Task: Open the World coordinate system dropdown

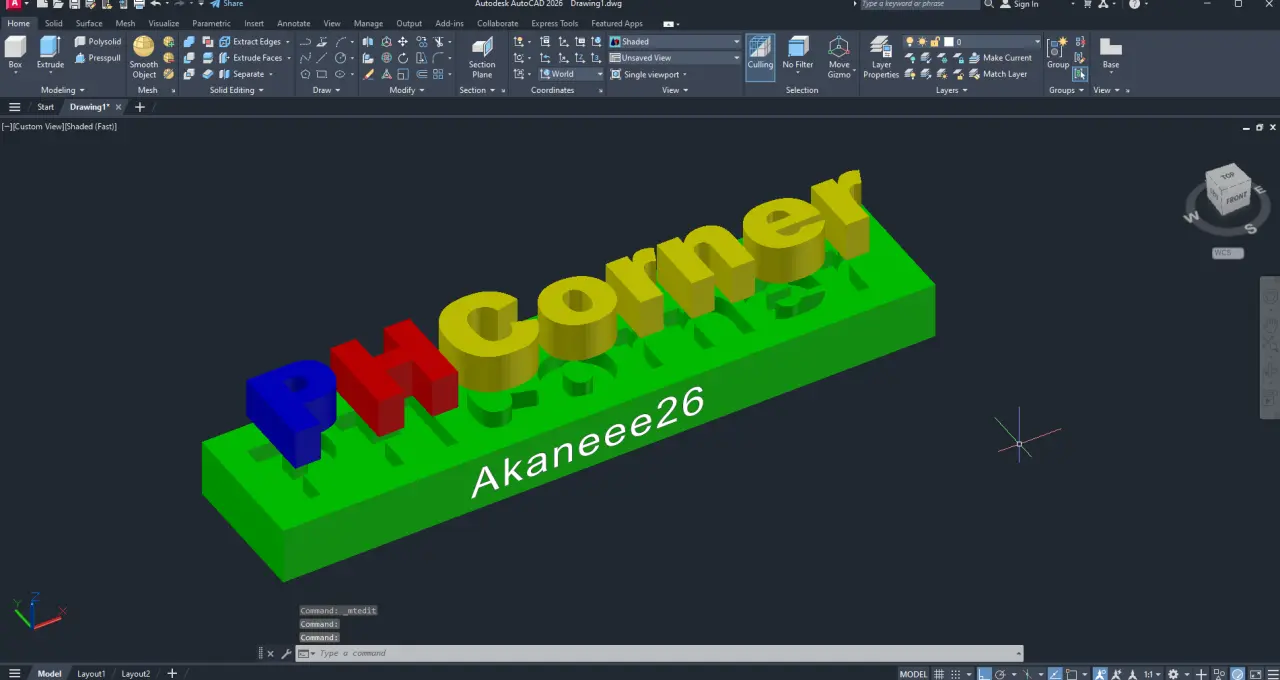Action: pos(571,74)
